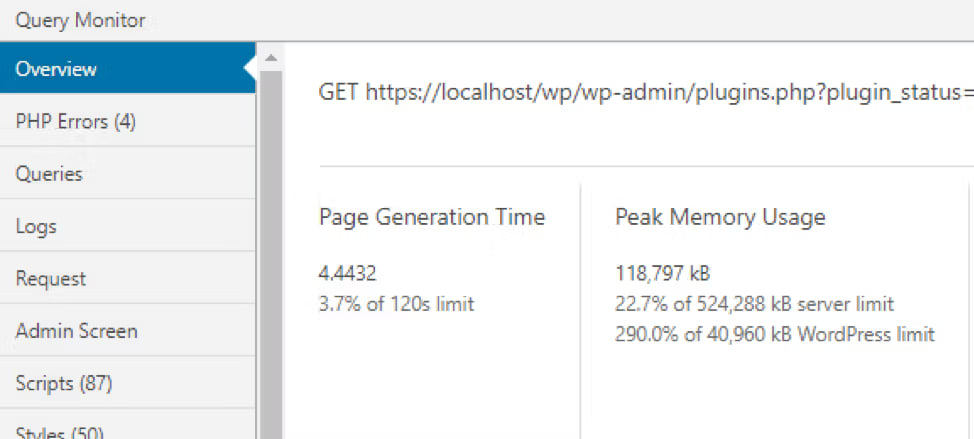
Task: Click the Query Monitor title
Action: [80, 20]
